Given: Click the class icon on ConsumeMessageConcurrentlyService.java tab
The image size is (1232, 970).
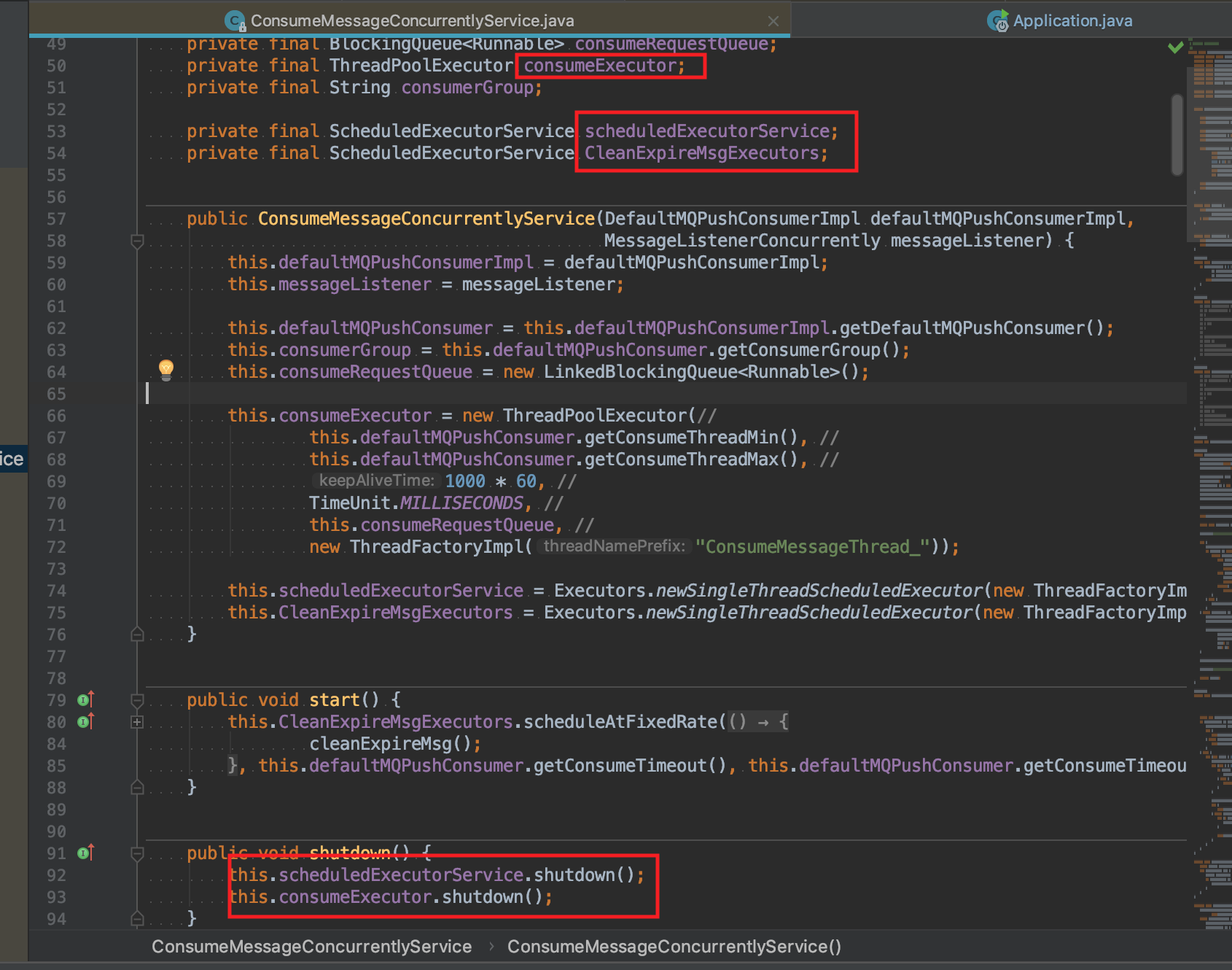Looking at the screenshot, I should click(233, 20).
